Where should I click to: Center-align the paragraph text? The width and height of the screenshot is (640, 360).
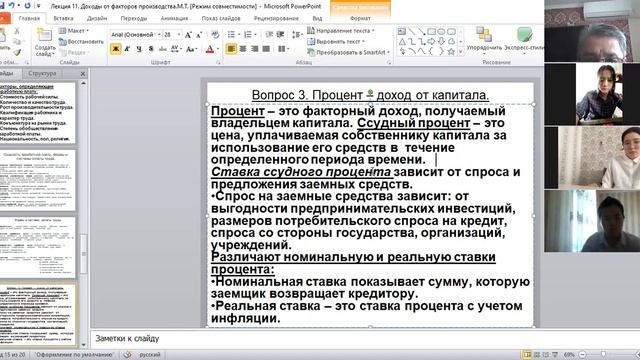pos(243,49)
